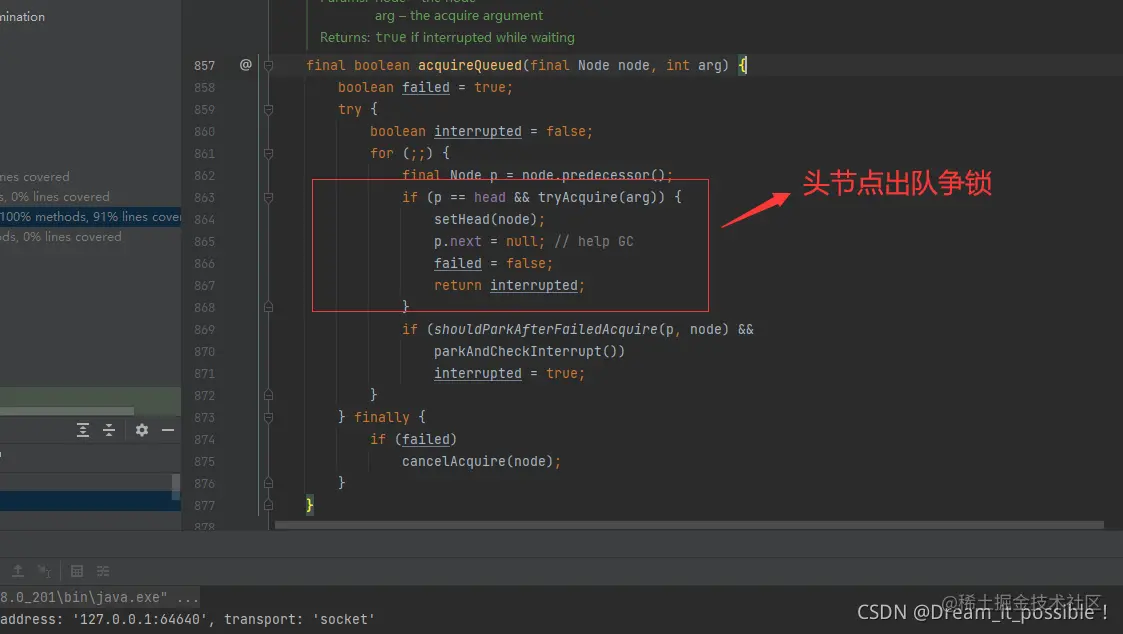The height and width of the screenshot is (634, 1123).
Task: Collapse the try block fold at line 859
Action: pos(269,110)
